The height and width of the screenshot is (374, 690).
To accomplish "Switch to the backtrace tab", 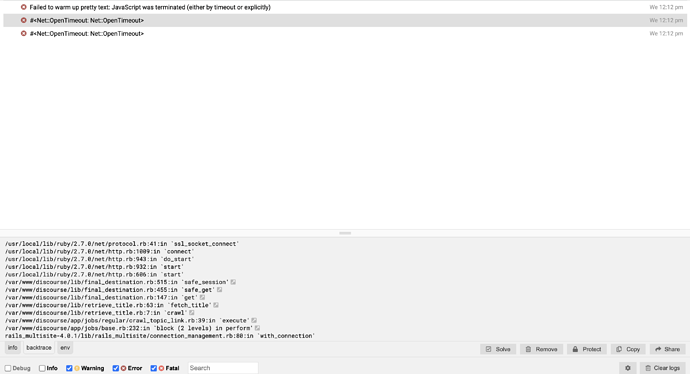I will pyautogui.click(x=39, y=348).
